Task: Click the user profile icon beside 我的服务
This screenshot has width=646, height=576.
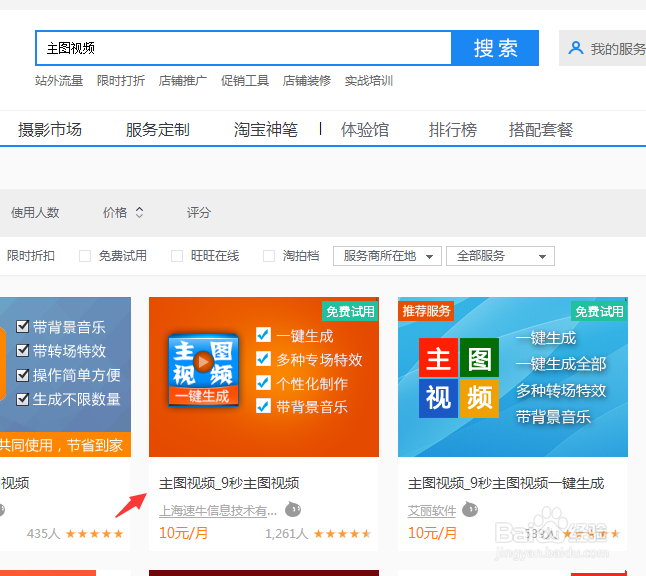Action: pos(576,48)
